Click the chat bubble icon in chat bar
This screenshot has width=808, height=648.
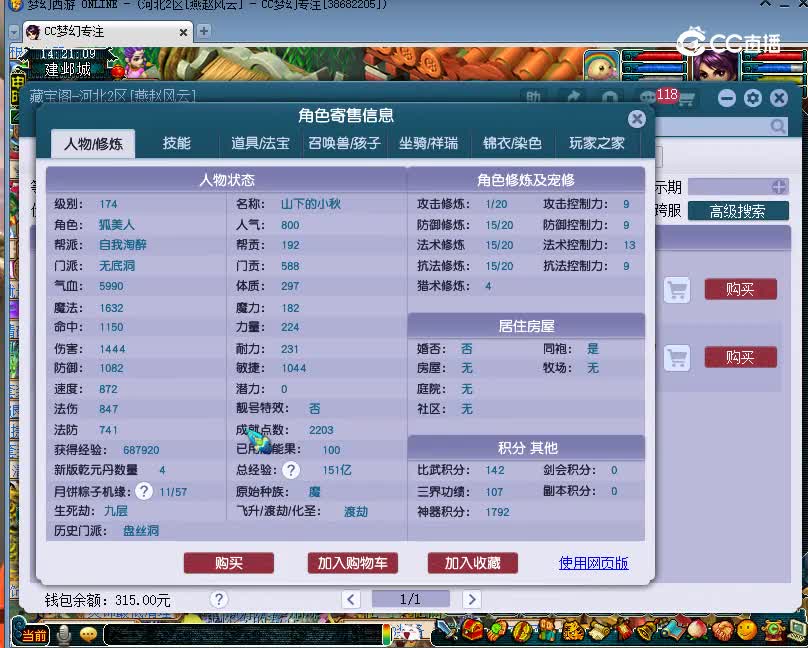[88, 635]
